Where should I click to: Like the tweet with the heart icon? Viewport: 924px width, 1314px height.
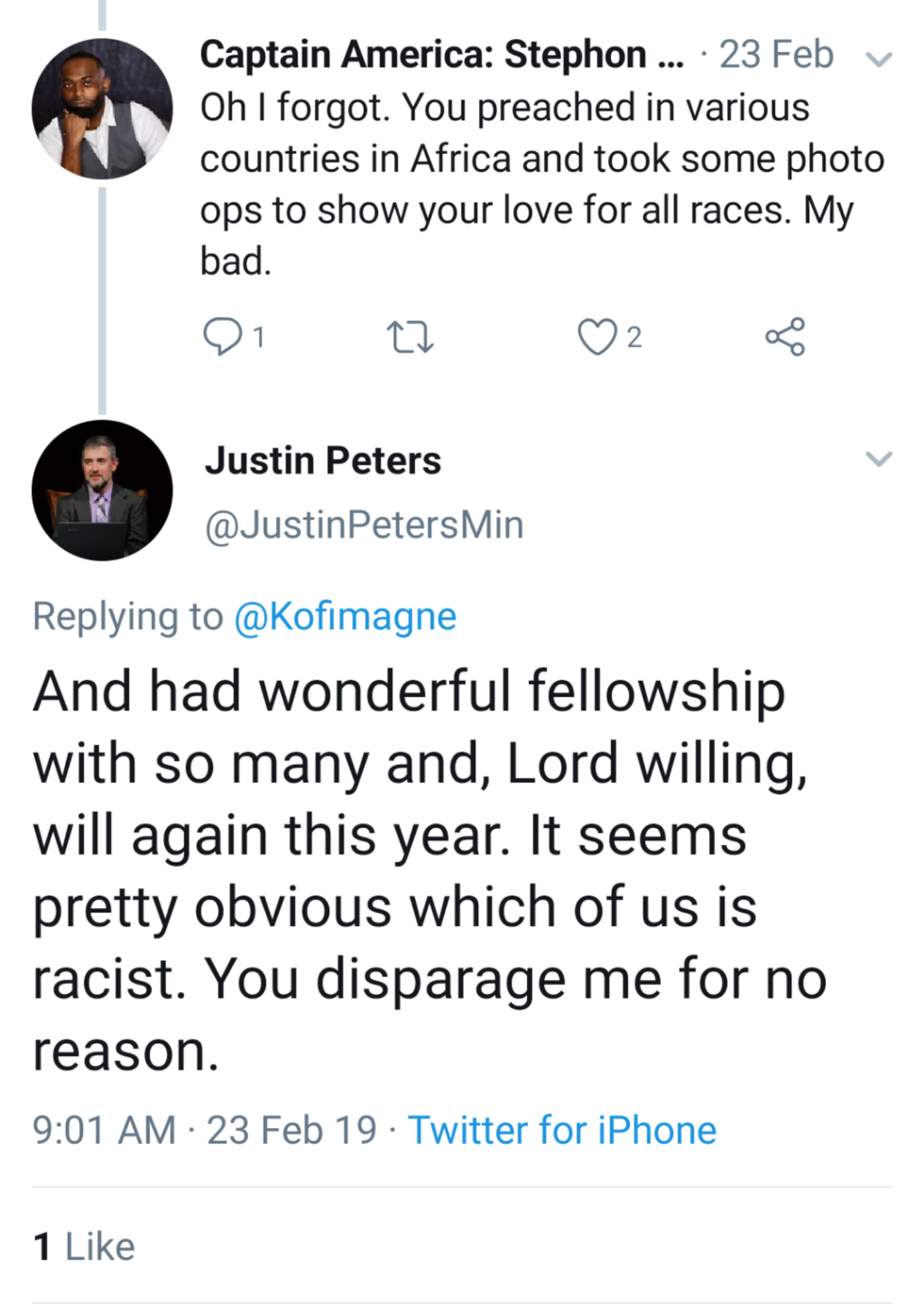597,337
